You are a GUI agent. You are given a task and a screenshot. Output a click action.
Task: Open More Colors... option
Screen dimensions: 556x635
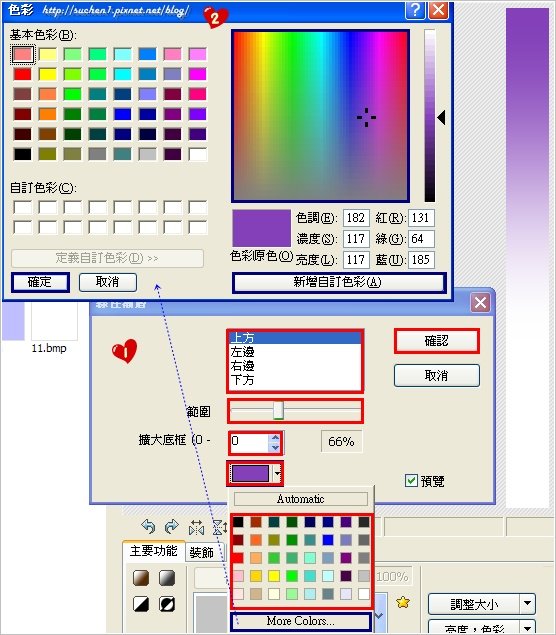pos(300,621)
